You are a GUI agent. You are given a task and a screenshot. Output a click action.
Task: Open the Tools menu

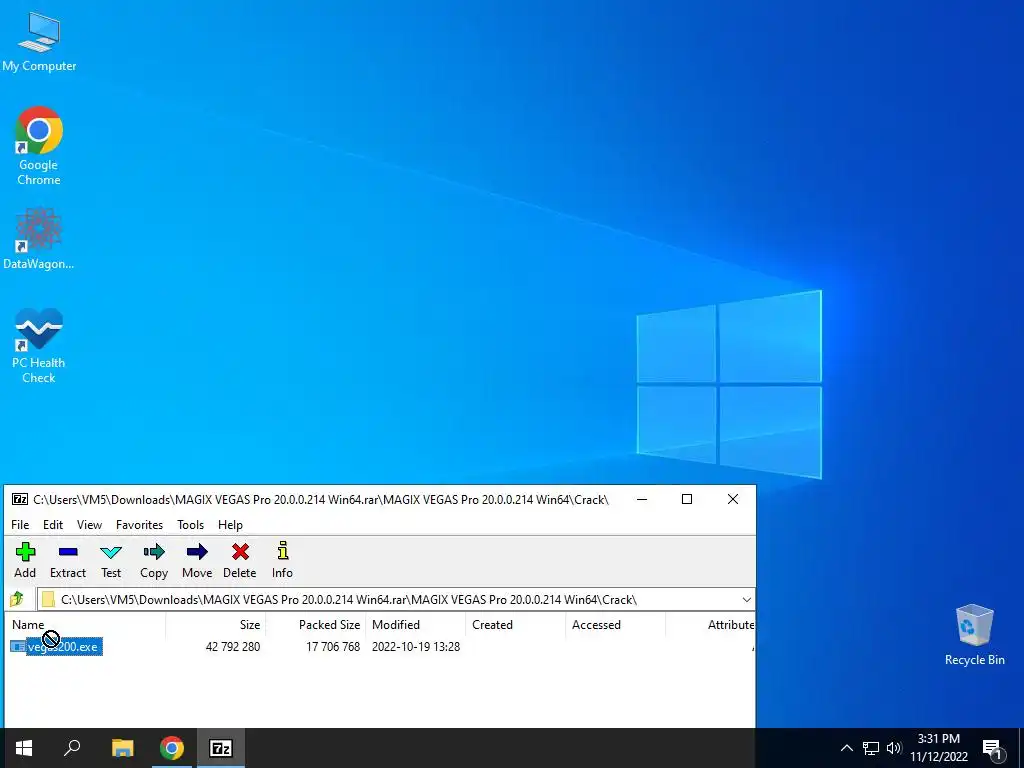click(x=190, y=524)
